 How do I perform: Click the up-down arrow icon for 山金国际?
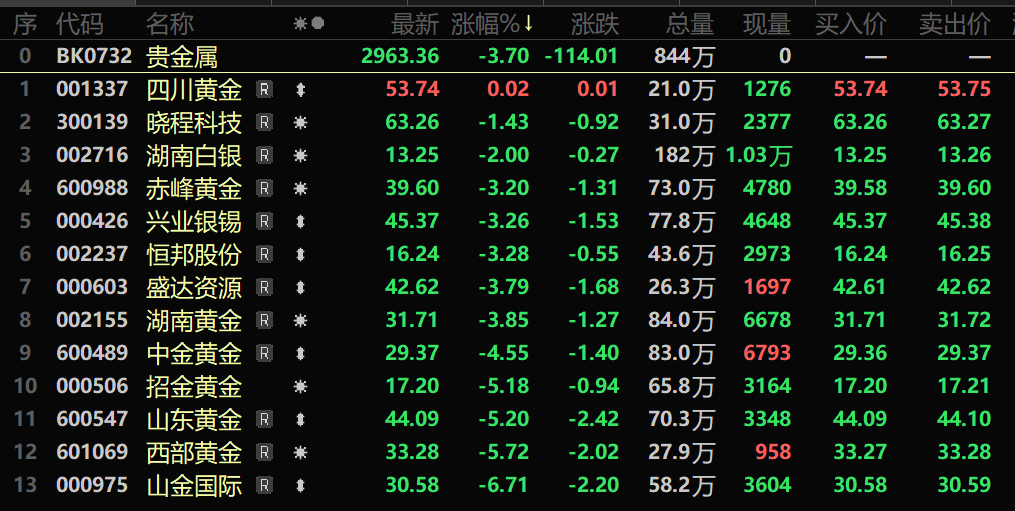click(300, 486)
